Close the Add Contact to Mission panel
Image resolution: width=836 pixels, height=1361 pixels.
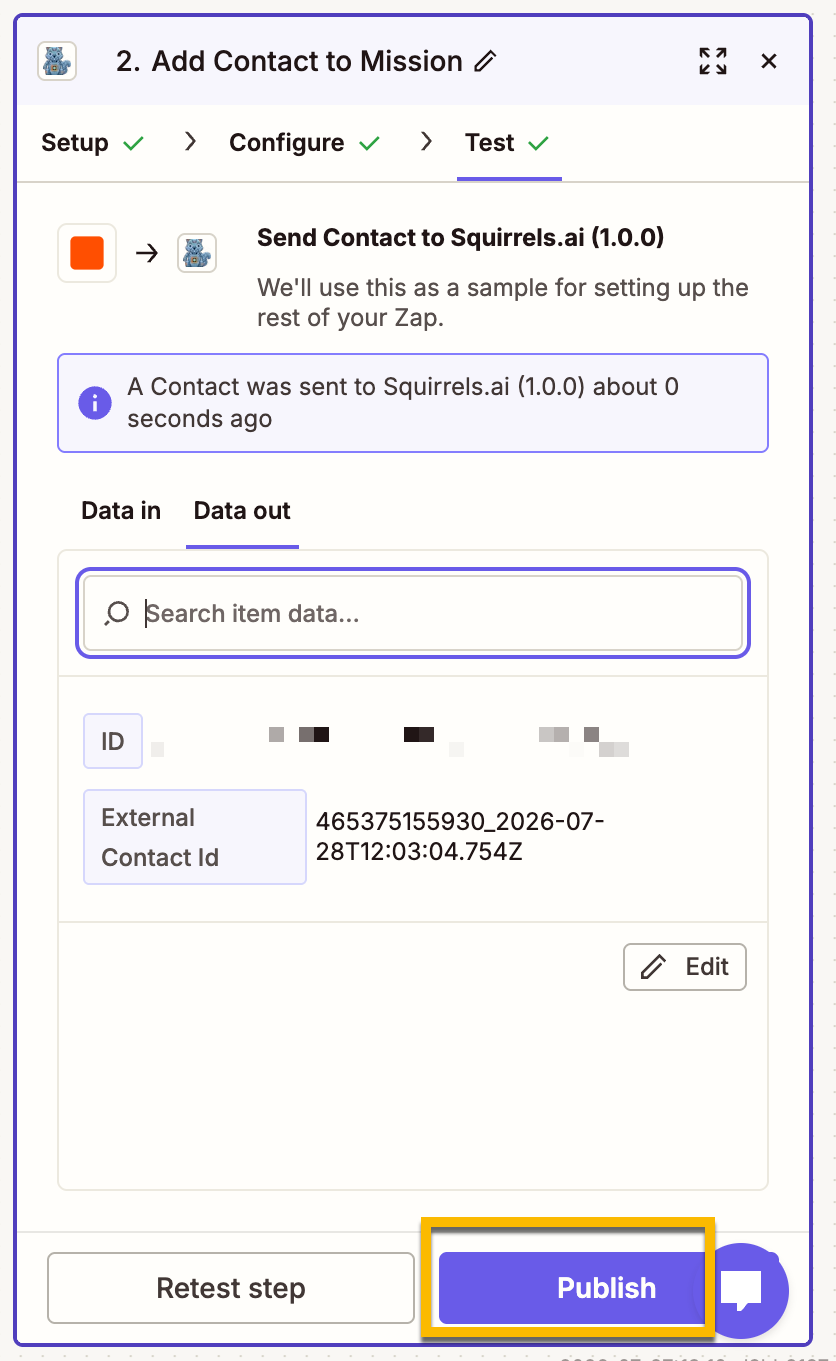click(x=769, y=61)
